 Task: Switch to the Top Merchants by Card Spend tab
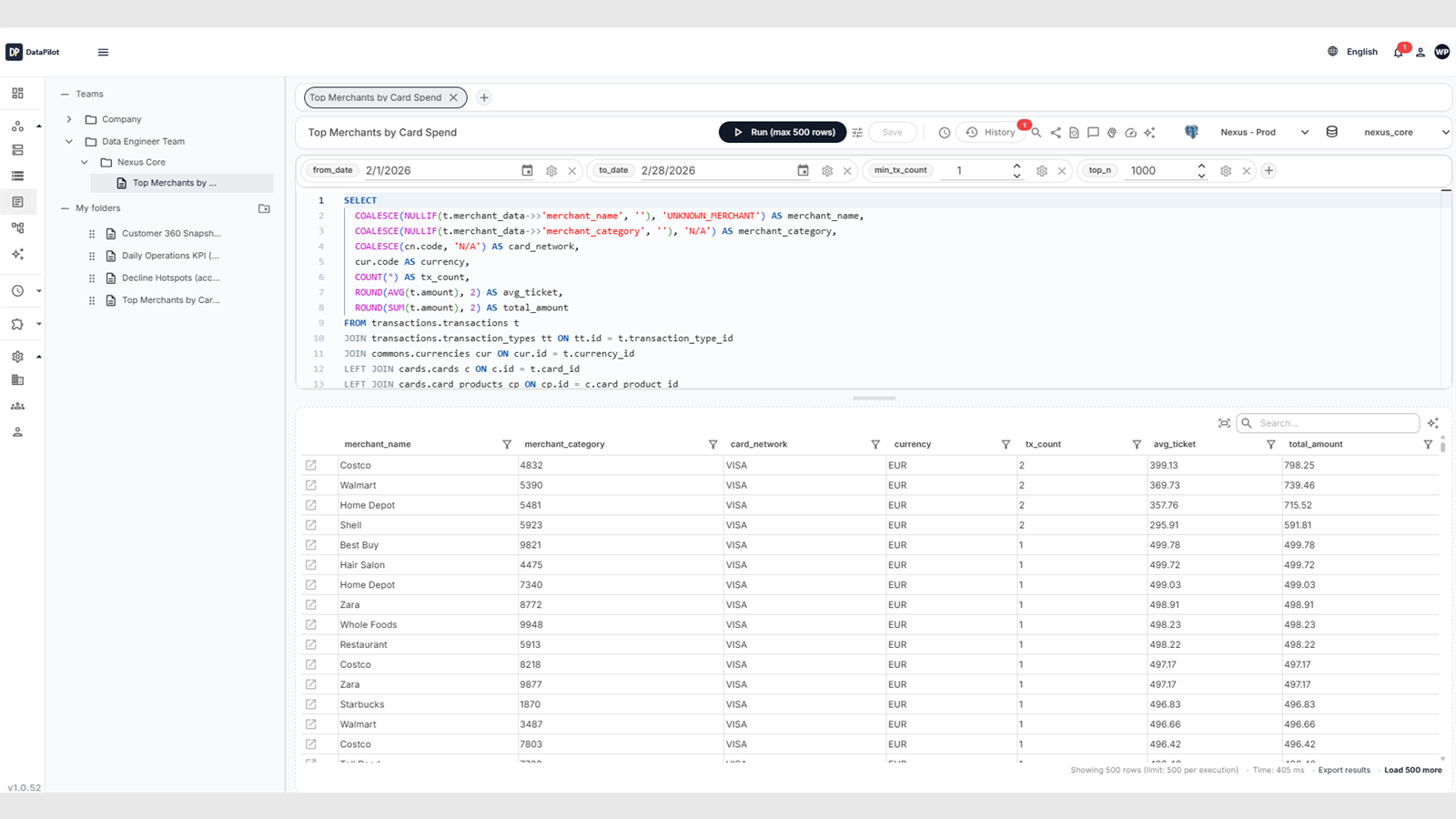(x=376, y=97)
